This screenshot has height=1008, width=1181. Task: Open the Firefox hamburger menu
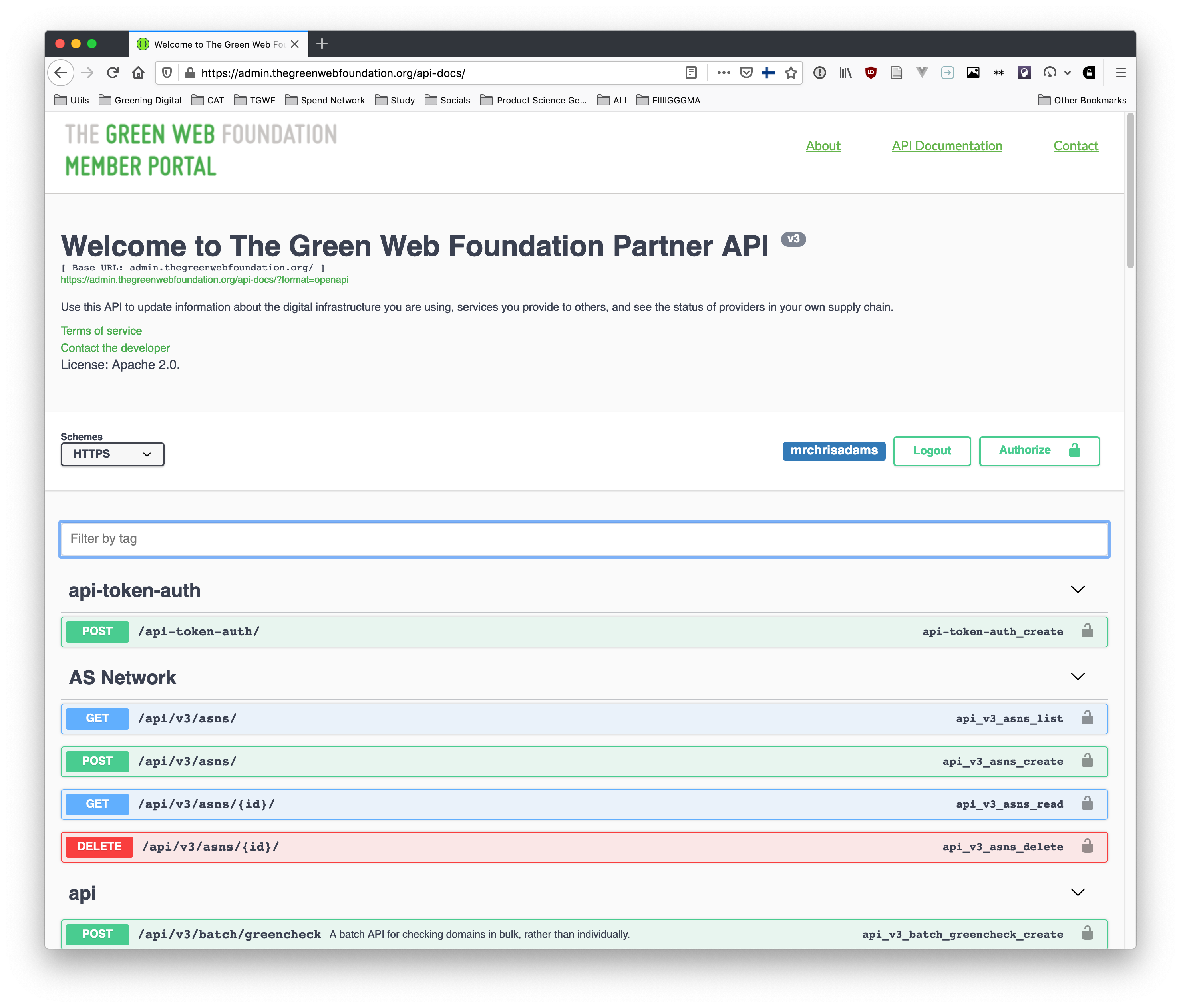click(x=1121, y=73)
